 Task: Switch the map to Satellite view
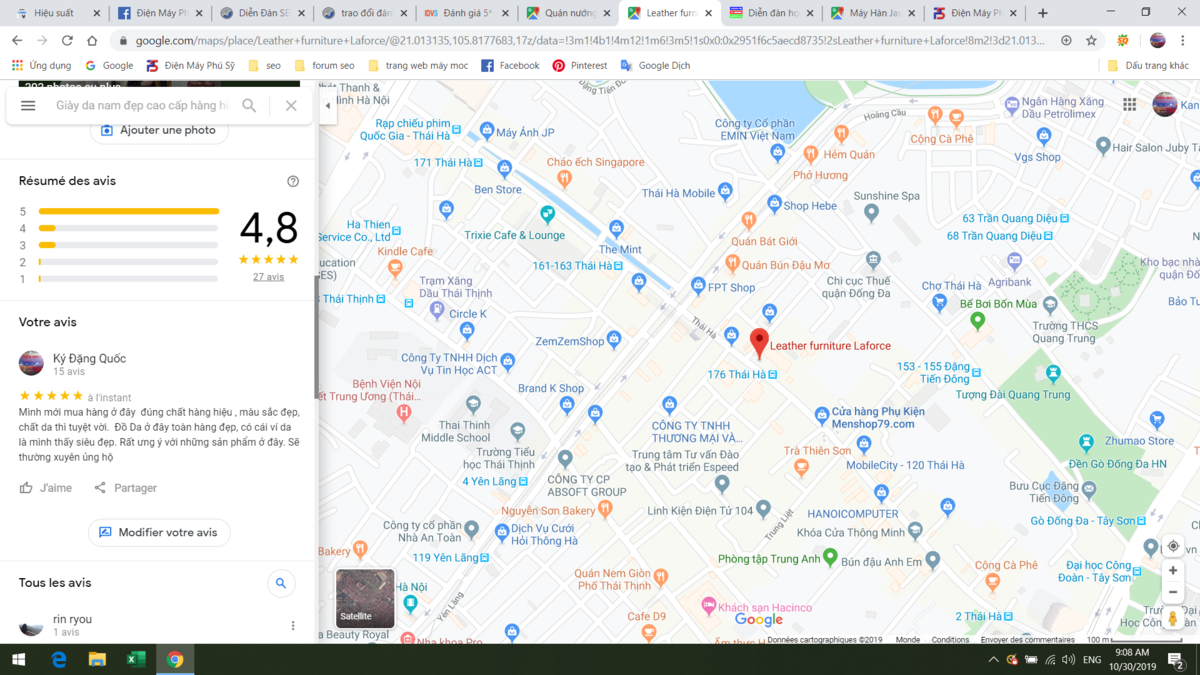365,598
